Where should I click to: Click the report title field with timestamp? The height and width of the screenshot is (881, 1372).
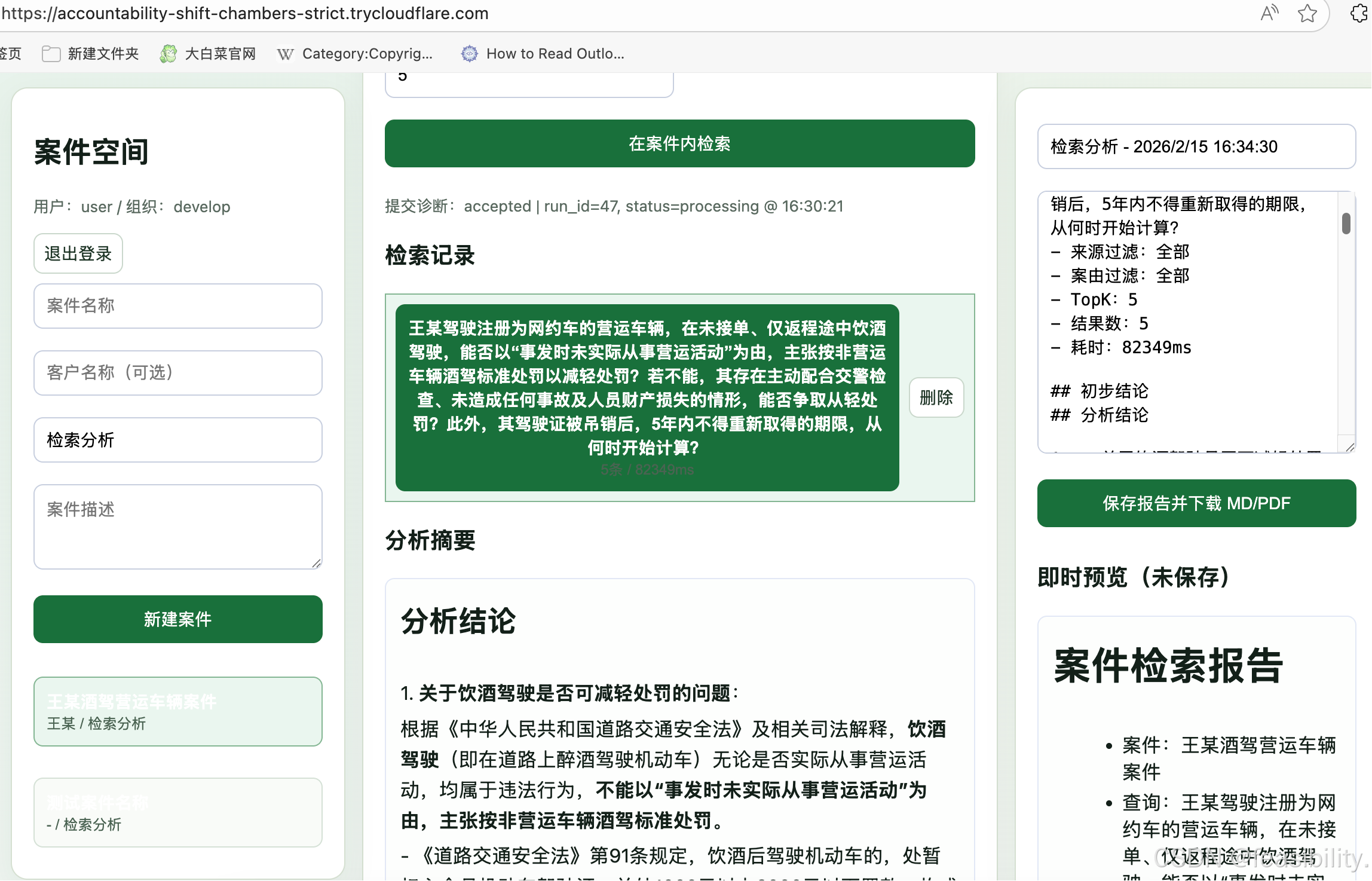tap(1196, 146)
